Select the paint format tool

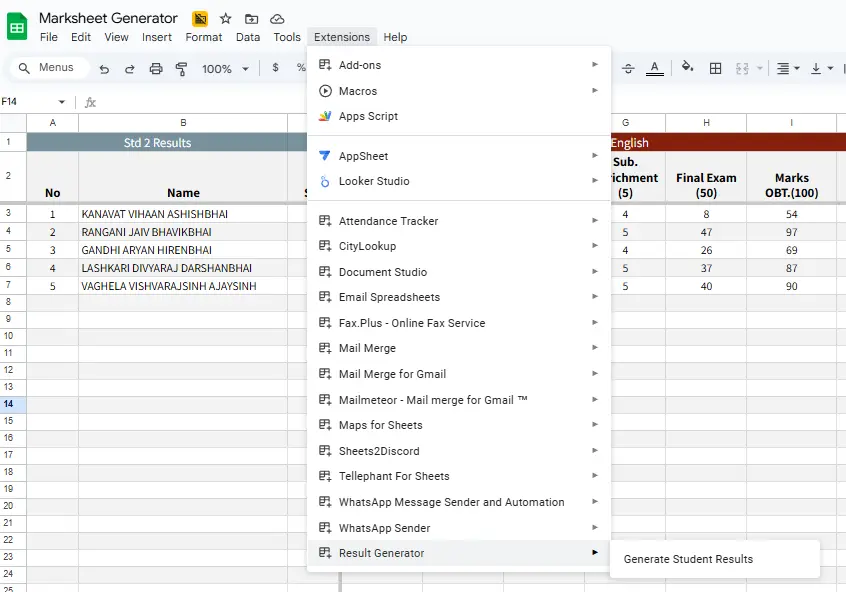[x=182, y=69]
